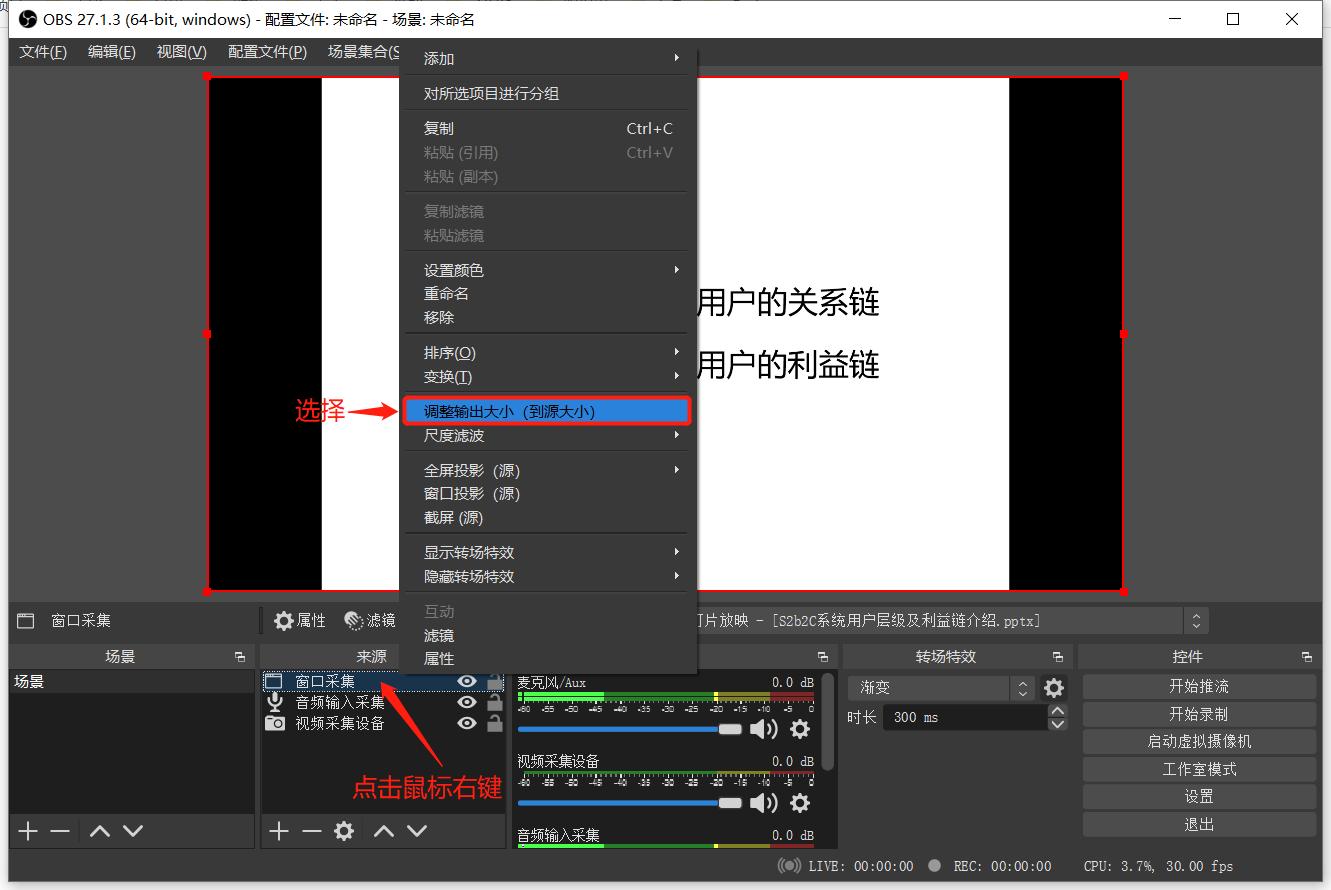Hide the 窗口采集 source via eye icon
Image resolution: width=1331 pixels, height=890 pixels.
[x=466, y=683]
